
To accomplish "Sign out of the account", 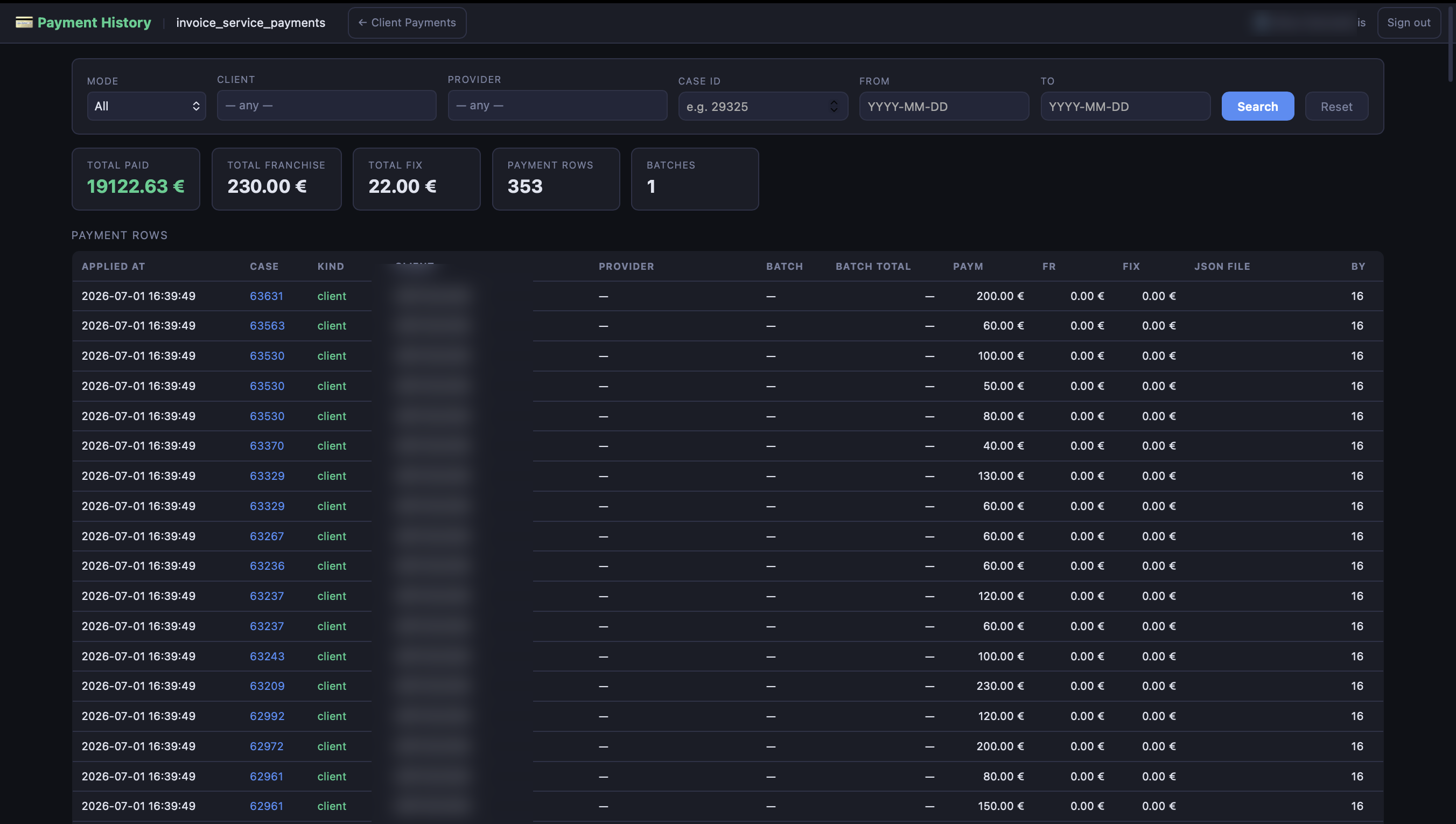I will 1409,23.
